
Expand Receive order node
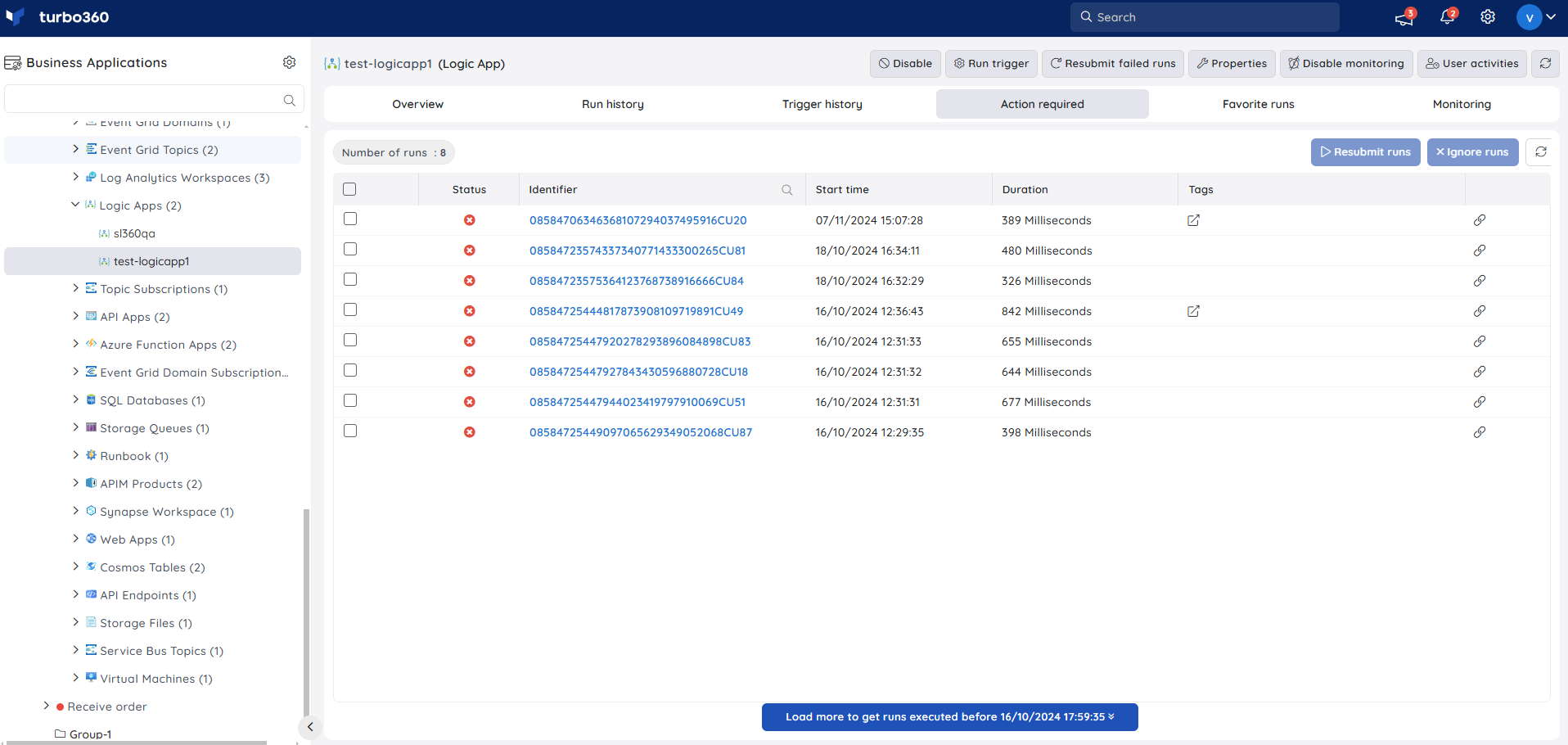click(47, 706)
